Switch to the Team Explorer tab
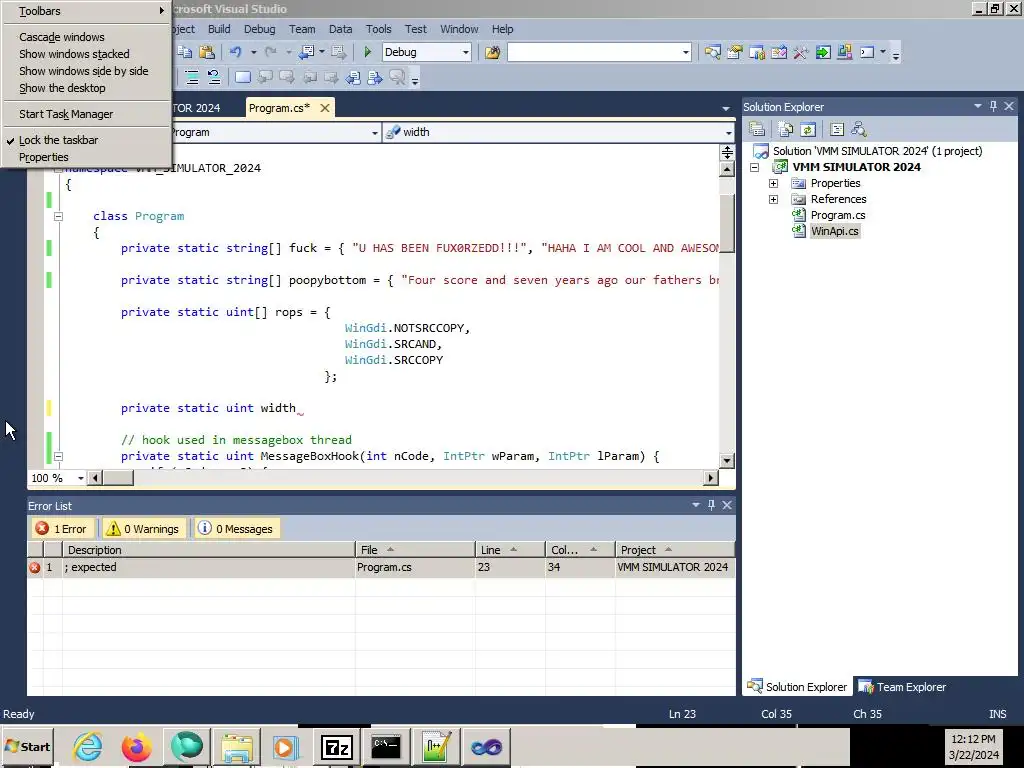1024x768 pixels. click(x=903, y=687)
